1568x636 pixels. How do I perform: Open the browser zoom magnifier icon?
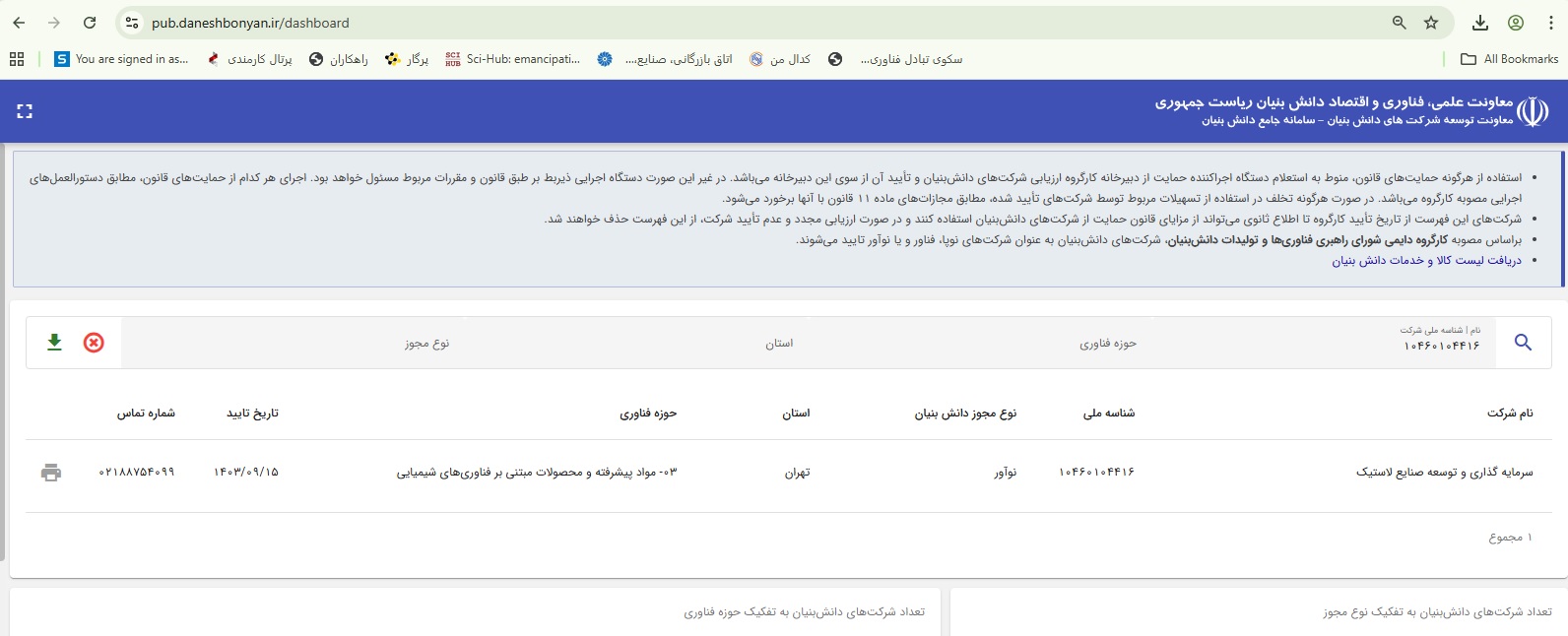tap(1399, 23)
